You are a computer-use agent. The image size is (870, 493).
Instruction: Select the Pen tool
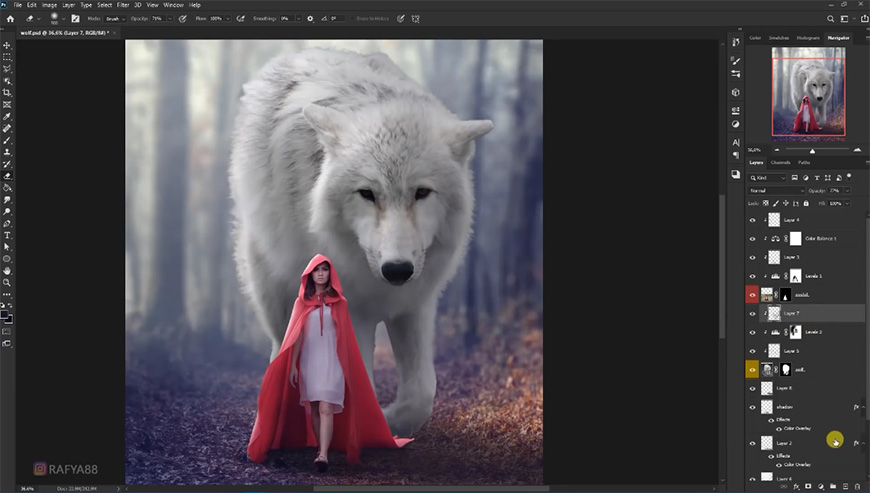pos(7,224)
